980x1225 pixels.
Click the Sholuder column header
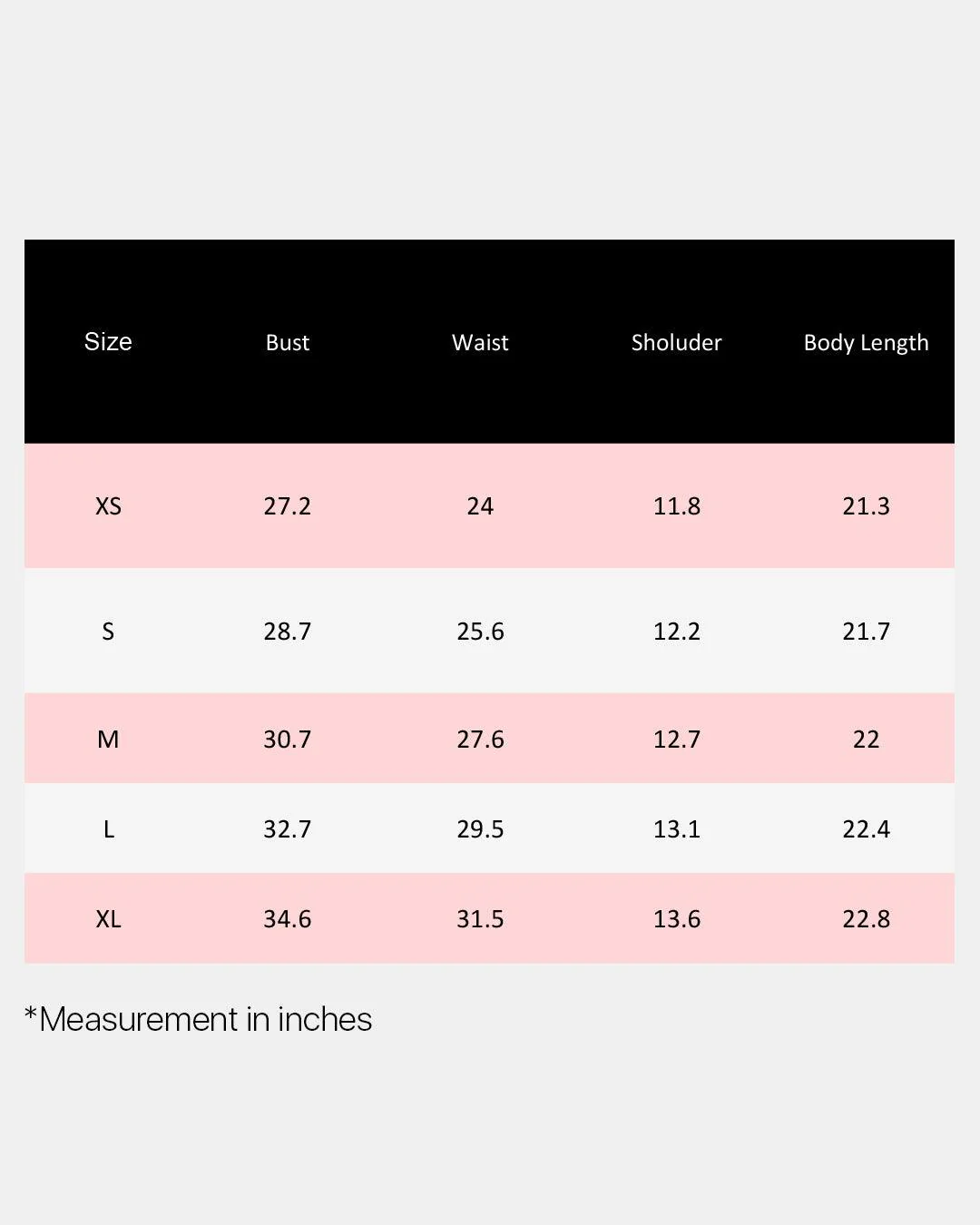click(677, 342)
